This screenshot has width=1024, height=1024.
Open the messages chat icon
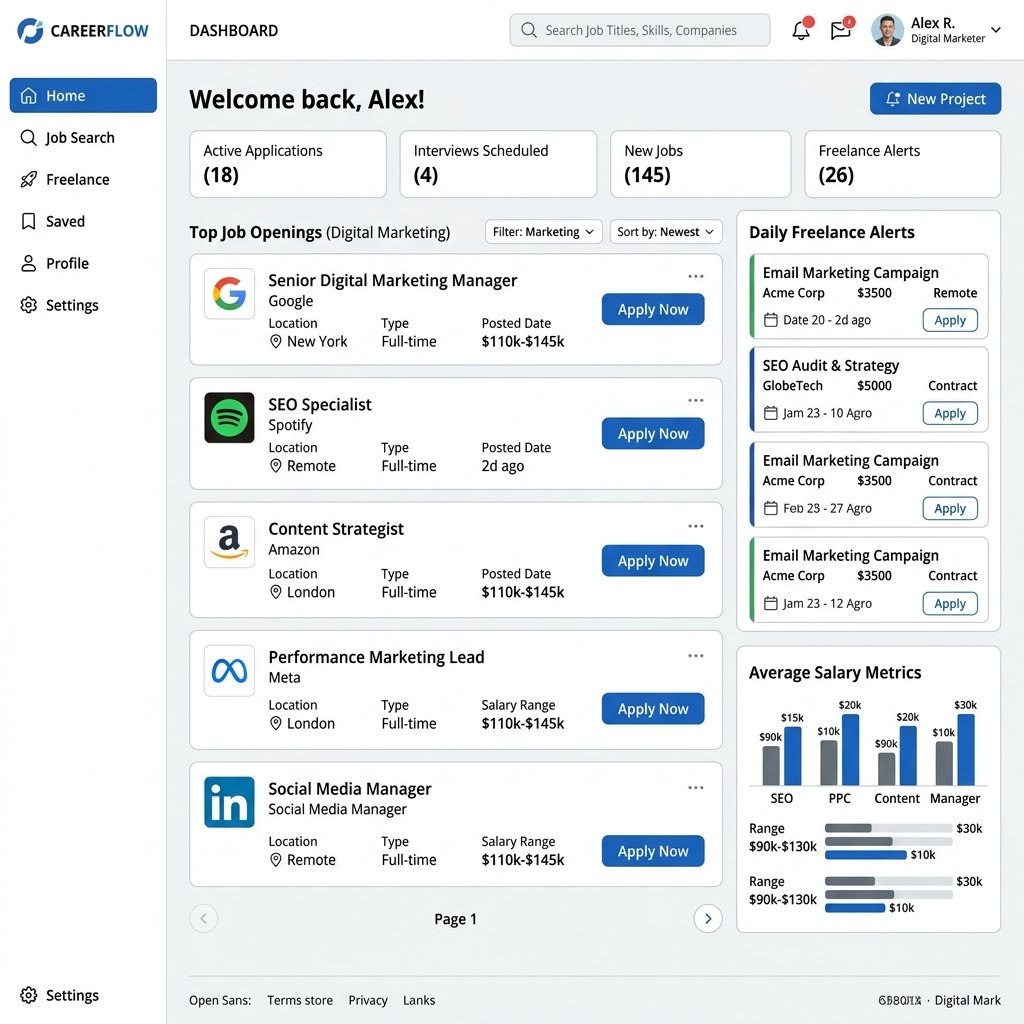(x=840, y=30)
